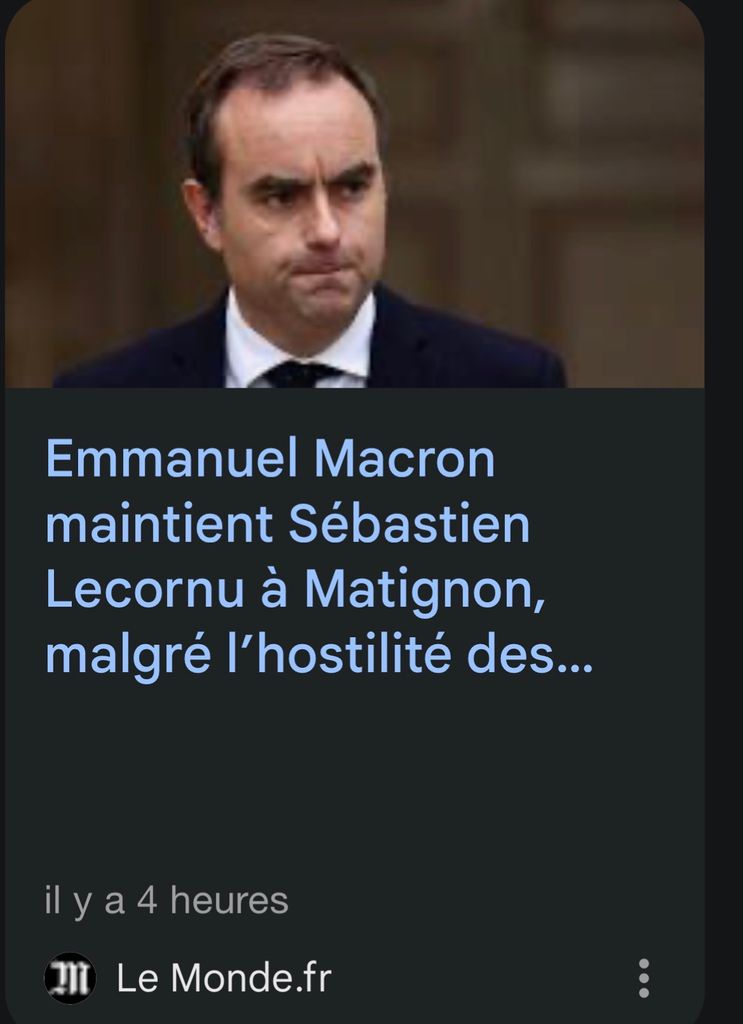The image size is (743, 1024).
Task: Click the word "Matignon," in the headline
Action: click(424, 591)
